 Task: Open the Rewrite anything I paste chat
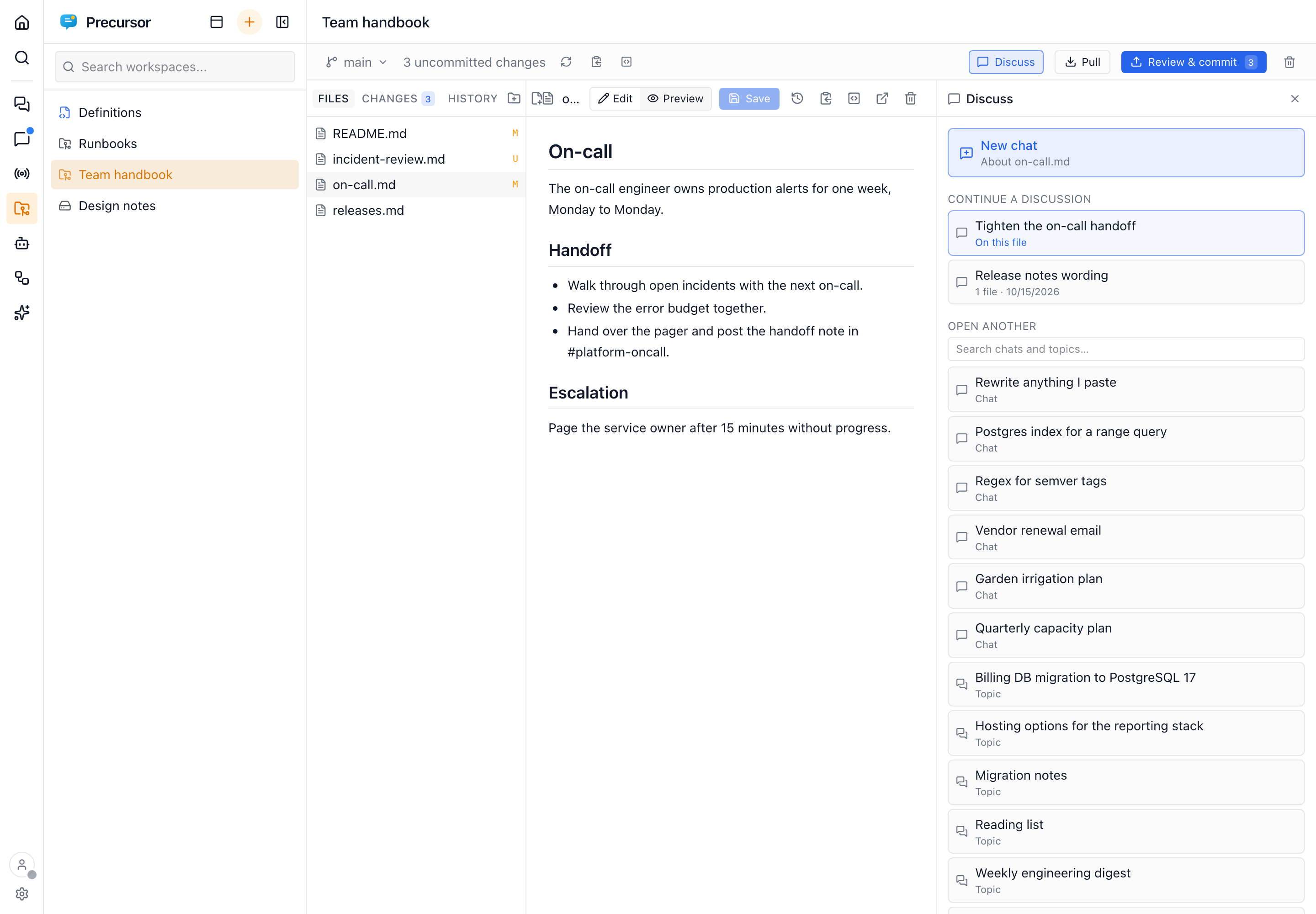tap(1126, 389)
